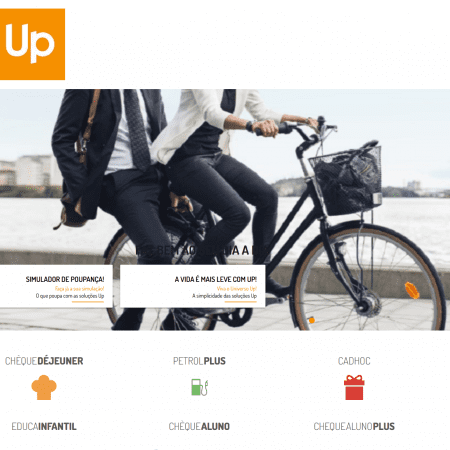This screenshot has height=450, width=450.
Task: Click 'A simplicidade das soluções Up' text
Action: pyautogui.click(x=224, y=296)
